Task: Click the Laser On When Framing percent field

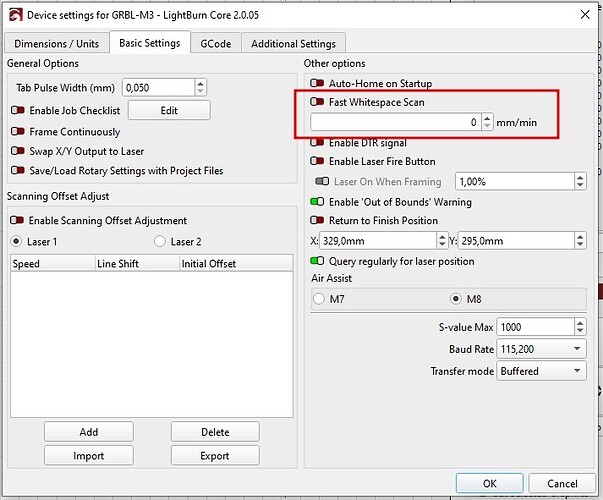Action: pyautogui.click(x=515, y=181)
